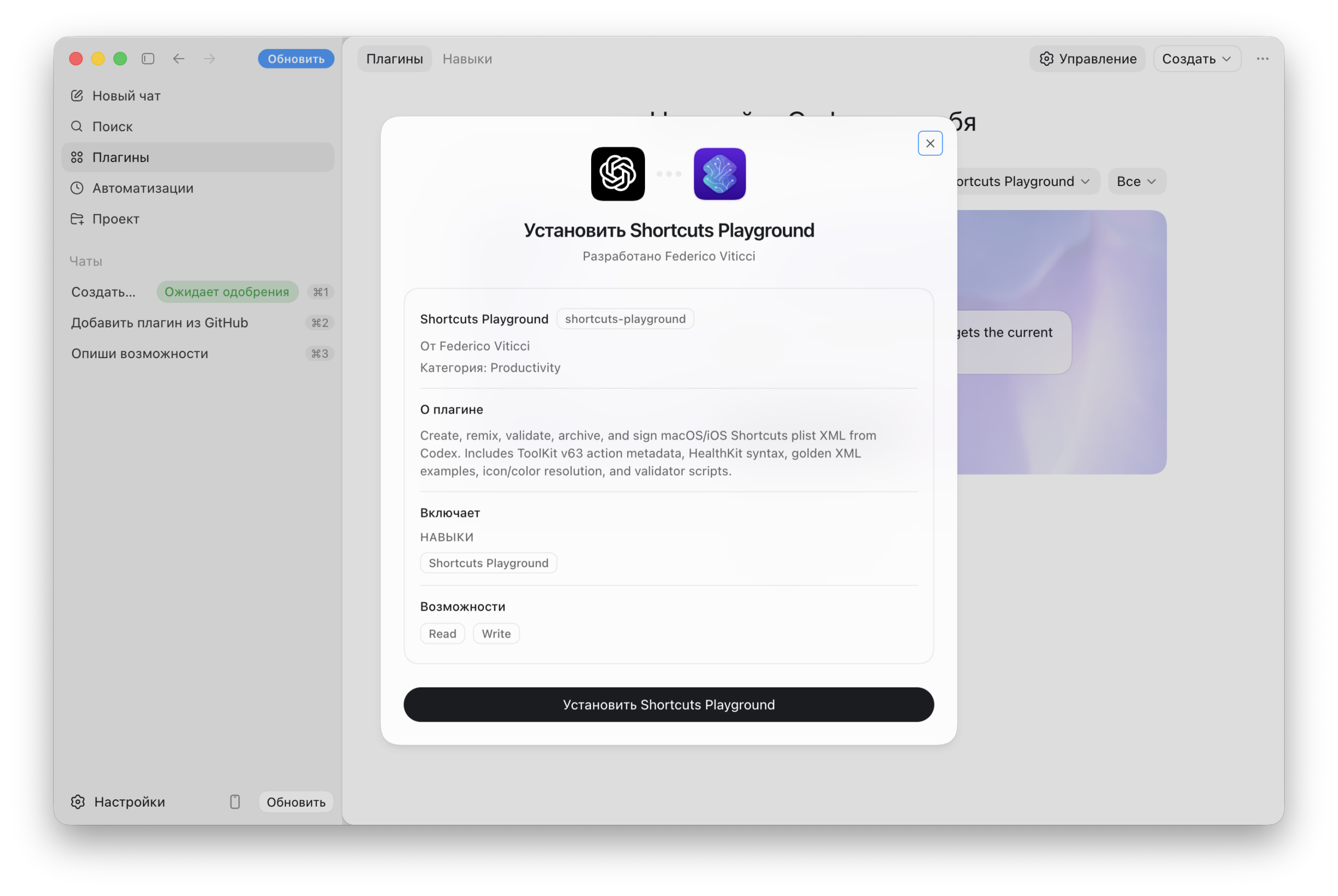Click the automations clock icon
Screen dimensions: 1338x896
click(77, 188)
